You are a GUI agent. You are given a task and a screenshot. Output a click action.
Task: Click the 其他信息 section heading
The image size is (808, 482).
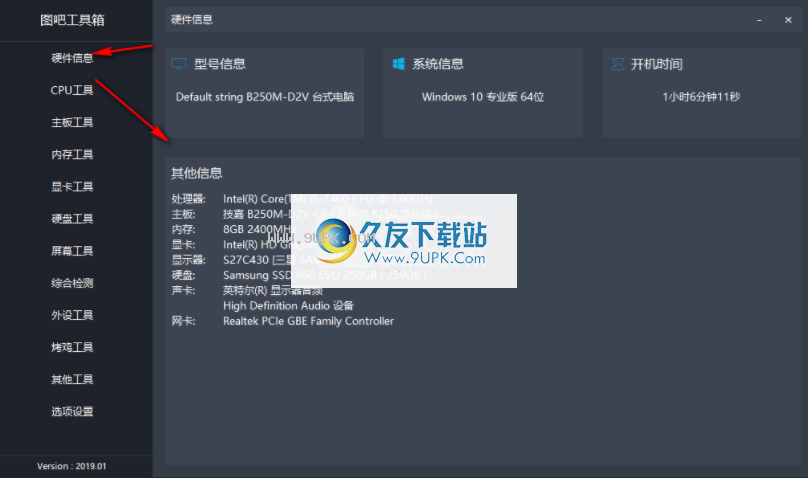coord(197,173)
